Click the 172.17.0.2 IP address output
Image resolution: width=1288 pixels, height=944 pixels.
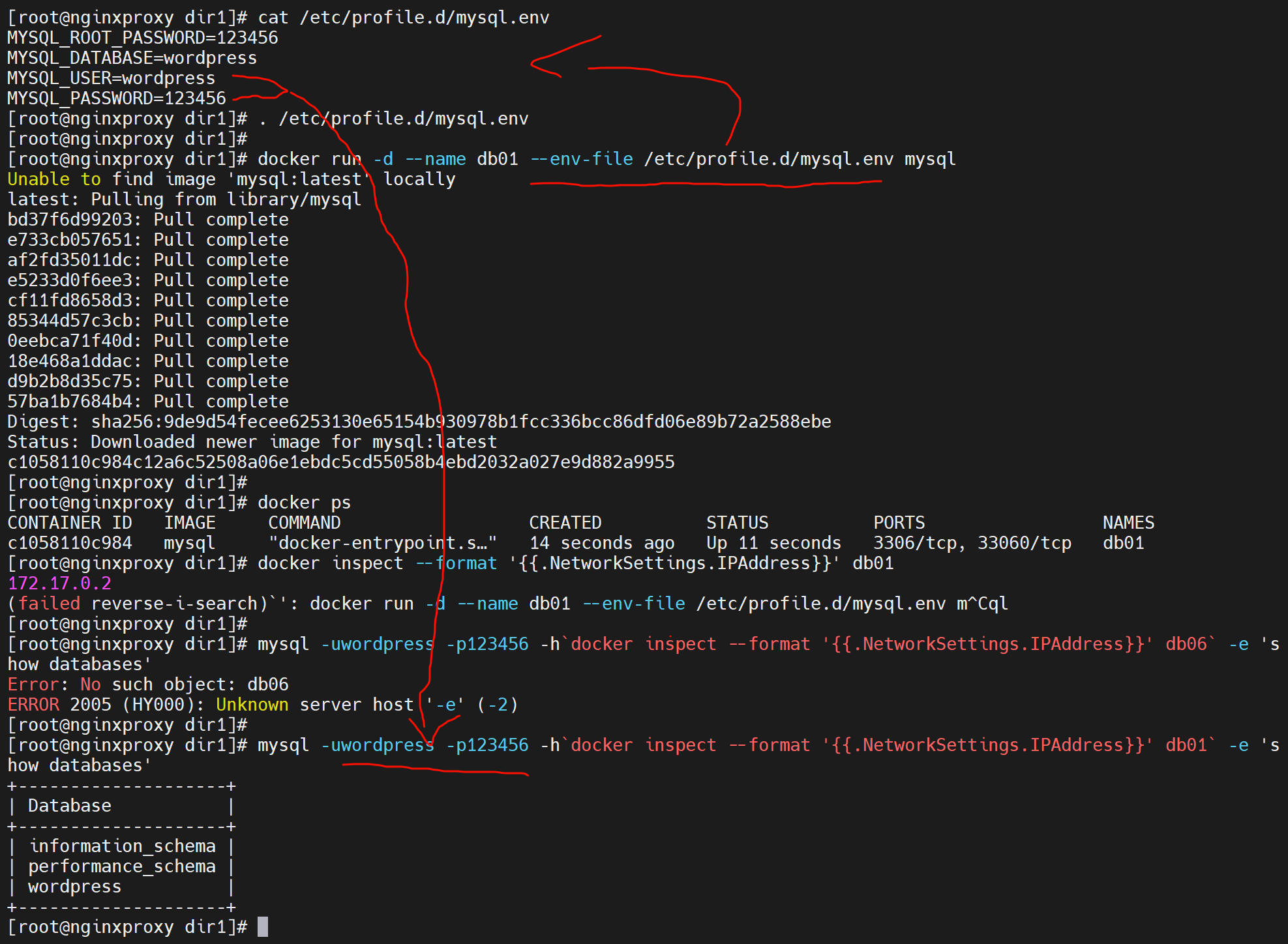tap(59, 583)
